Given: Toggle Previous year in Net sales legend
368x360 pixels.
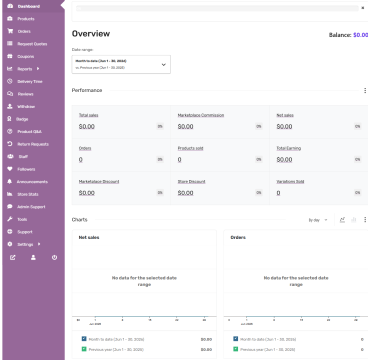Looking at the screenshot, I should click(84, 349).
